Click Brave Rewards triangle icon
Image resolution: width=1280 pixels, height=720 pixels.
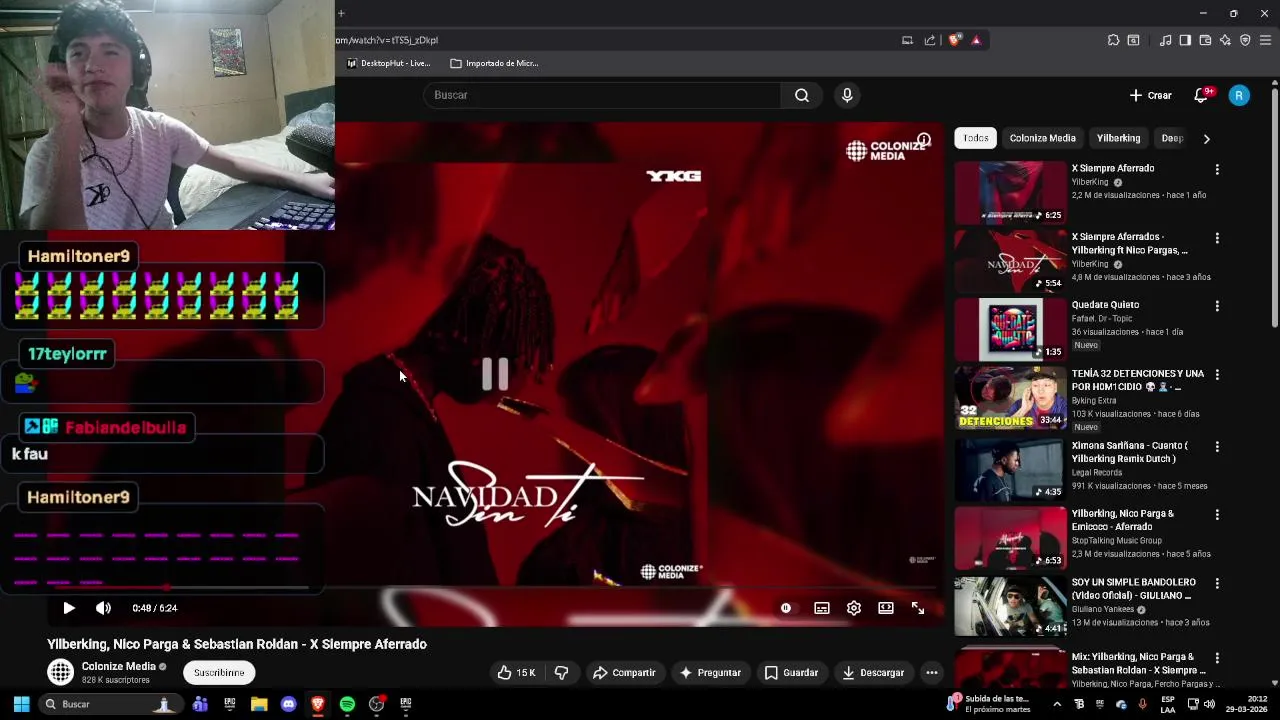click(976, 40)
